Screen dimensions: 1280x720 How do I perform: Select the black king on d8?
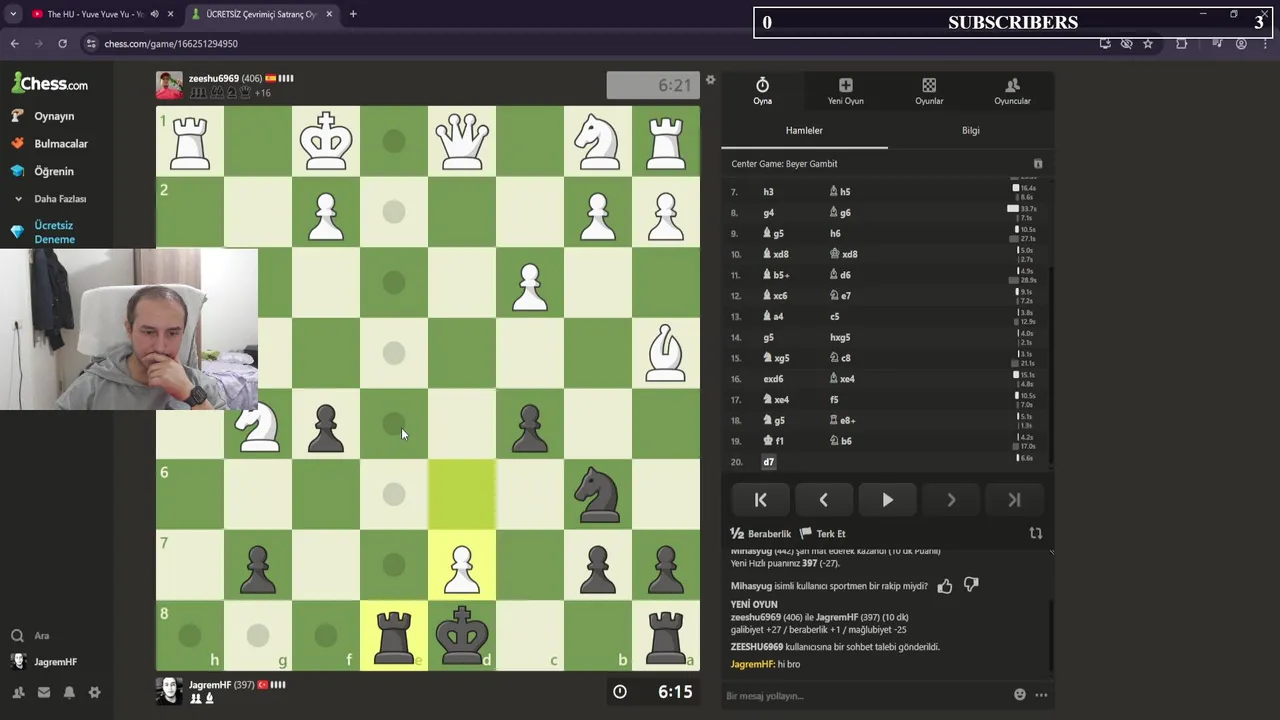pos(462,635)
